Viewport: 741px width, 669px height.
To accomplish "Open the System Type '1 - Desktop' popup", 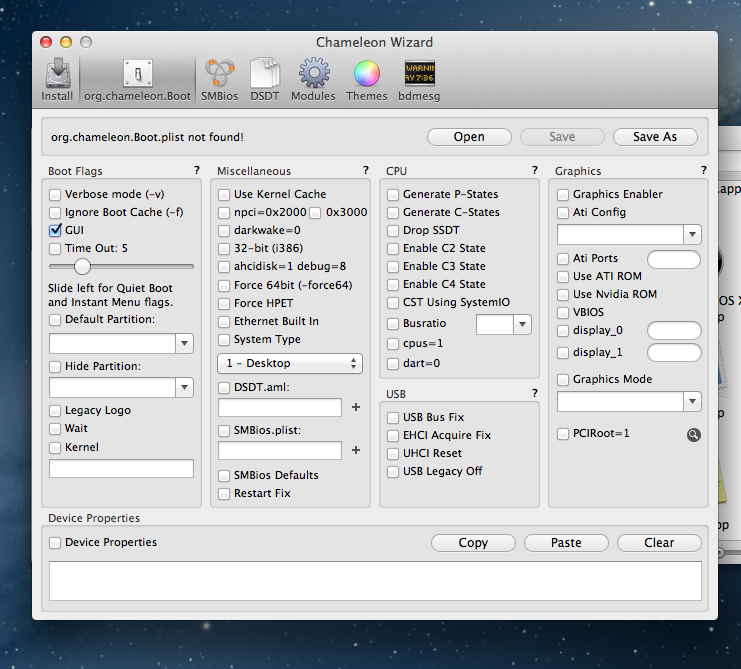I will click(x=289, y=363).
